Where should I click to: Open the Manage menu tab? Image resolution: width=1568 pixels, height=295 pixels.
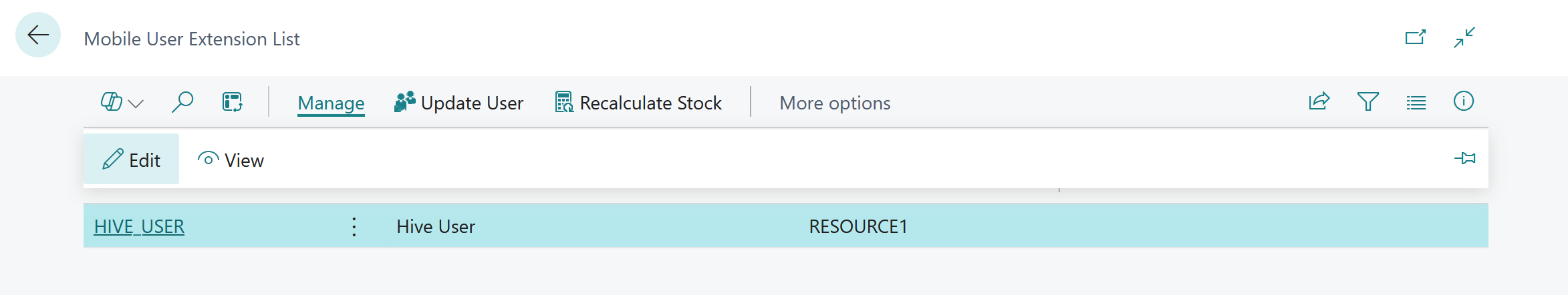point(331,103)
